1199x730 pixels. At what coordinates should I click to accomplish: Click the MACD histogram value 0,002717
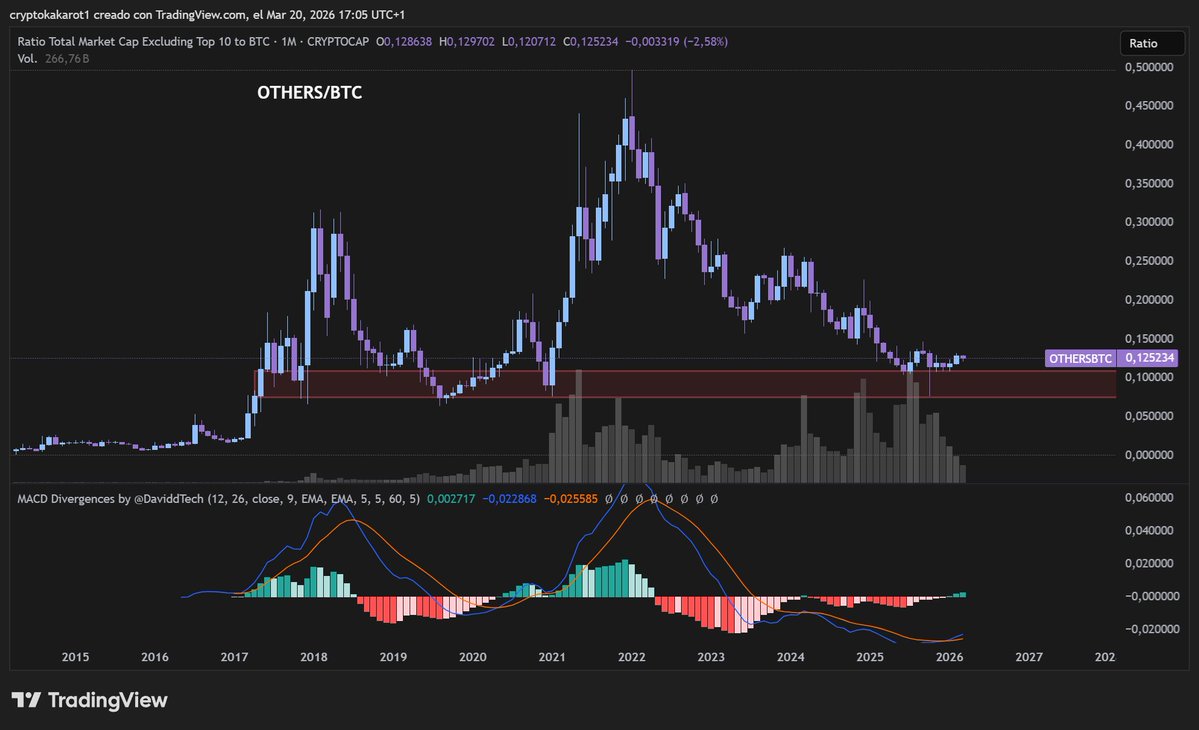point(450,499)
